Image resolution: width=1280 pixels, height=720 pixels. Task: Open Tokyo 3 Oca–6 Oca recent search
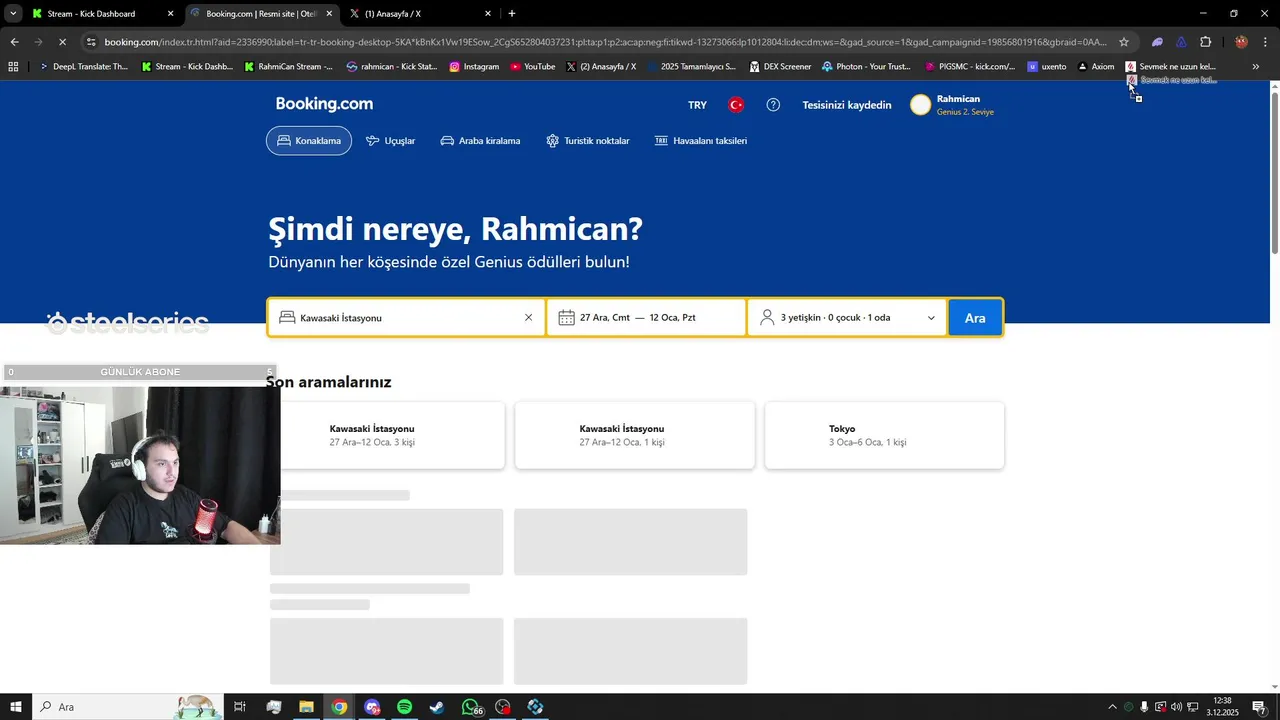click(x=884, y=435)
